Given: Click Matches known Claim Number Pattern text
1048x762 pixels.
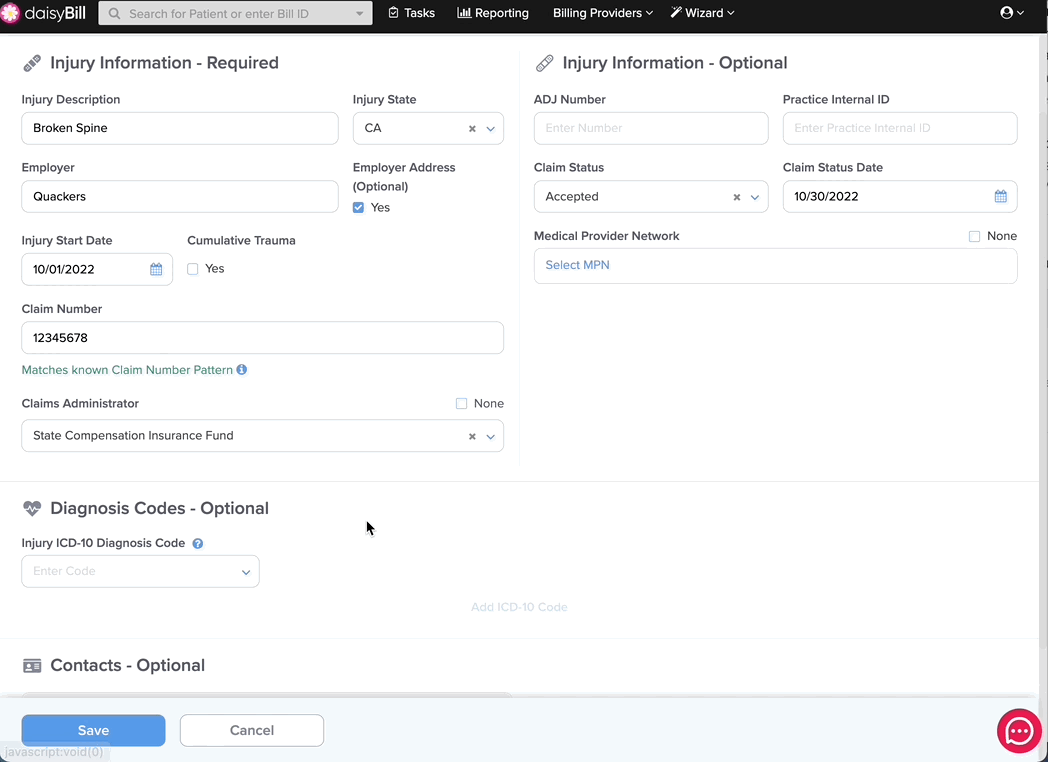Looking at the screenshot, I should click(x=127, y=370).
